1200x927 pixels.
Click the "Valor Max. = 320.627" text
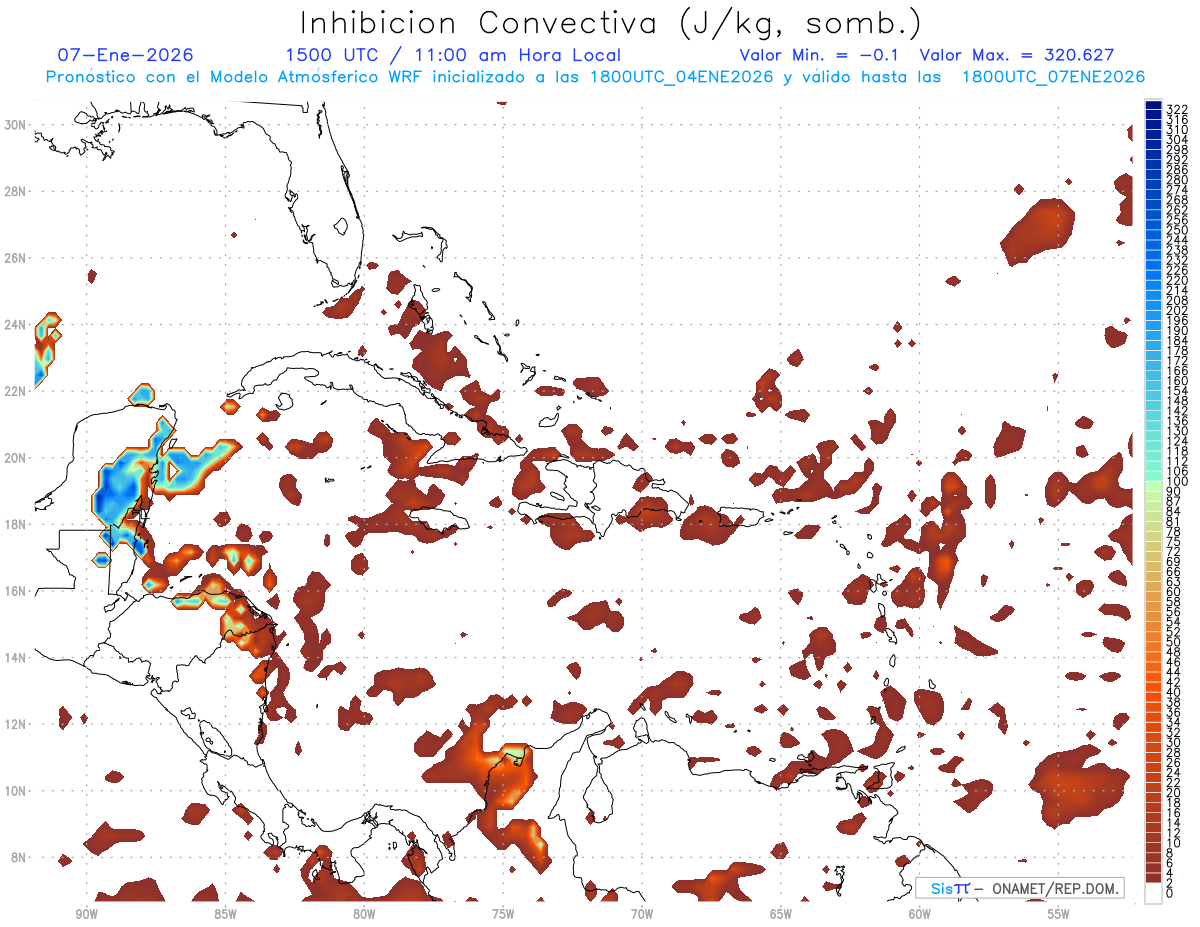click(x=1017, y=55)
